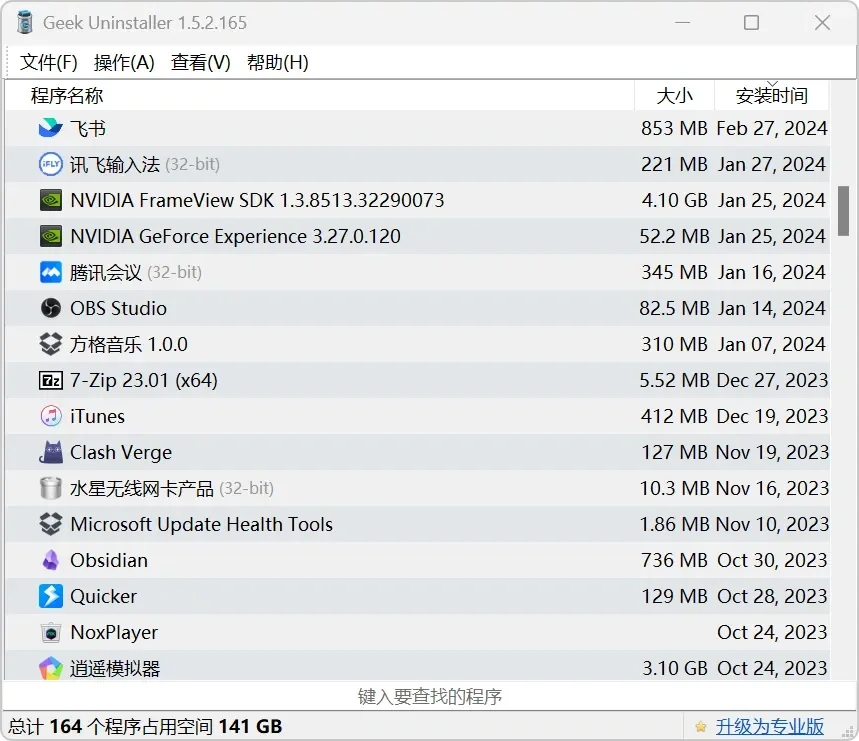
Task: Select the iTunes name
Action: (x=98, y=416)
